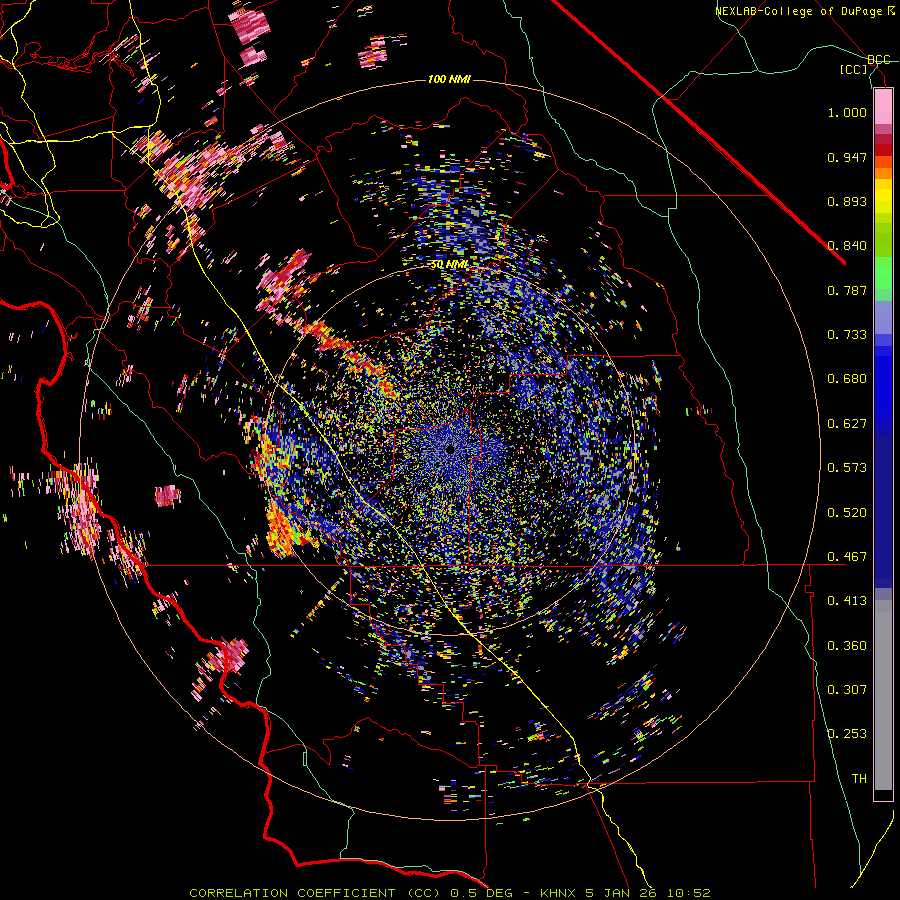This screenshot has width=900, height=900.
Task: Click the 0.947 legend value
Action: click(x=847, y=157)
